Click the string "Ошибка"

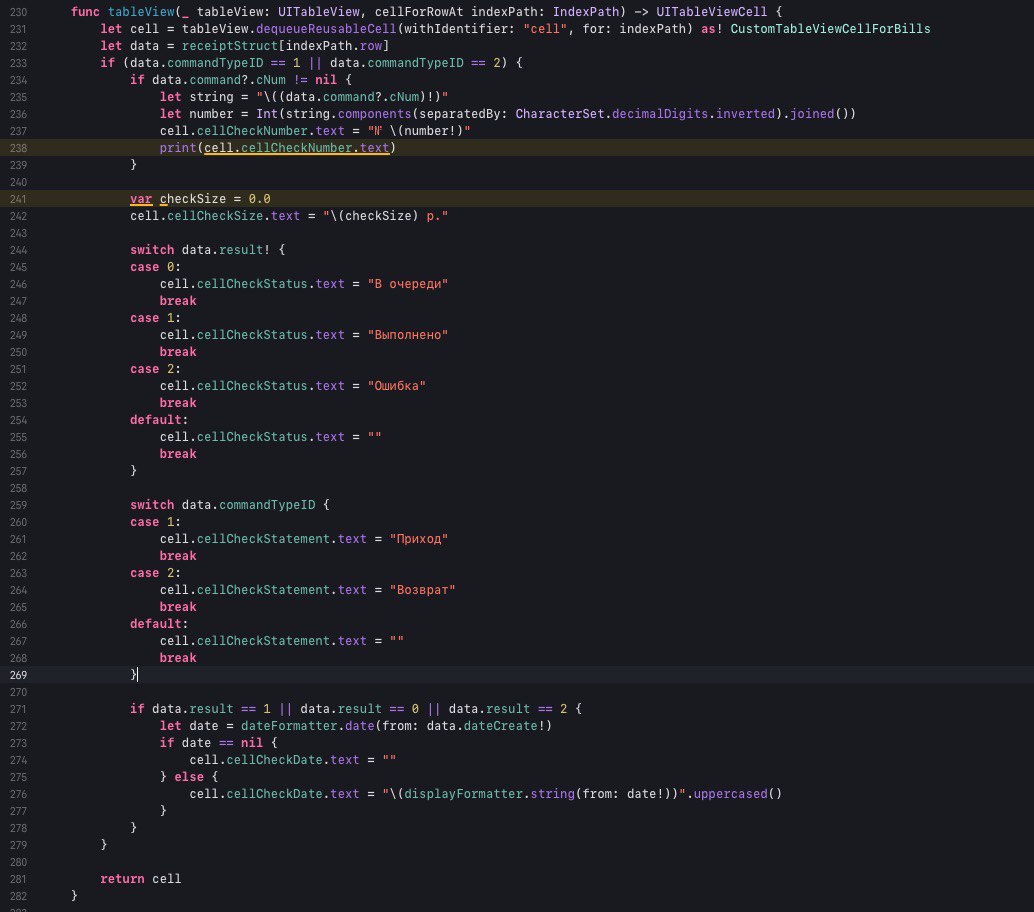coord(396,386)
